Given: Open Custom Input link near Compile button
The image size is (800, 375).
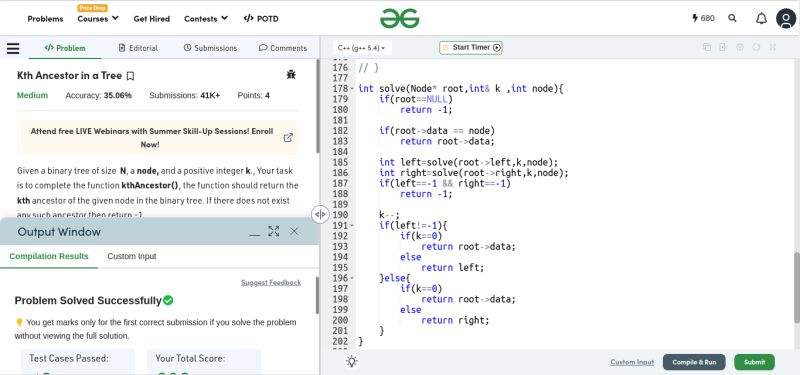Looking at the screenshot, I should [632, 362].
